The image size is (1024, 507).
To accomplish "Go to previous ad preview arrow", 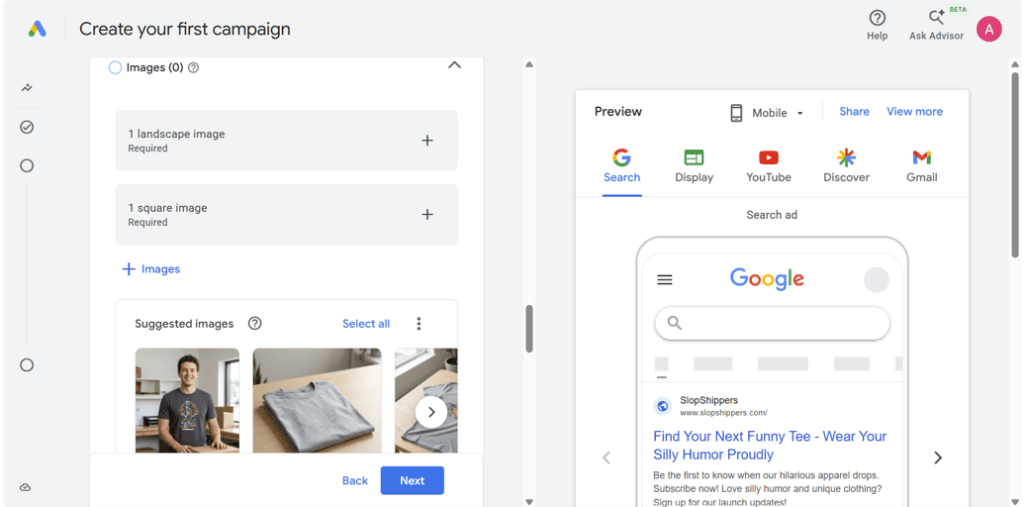I will (606, 457).
